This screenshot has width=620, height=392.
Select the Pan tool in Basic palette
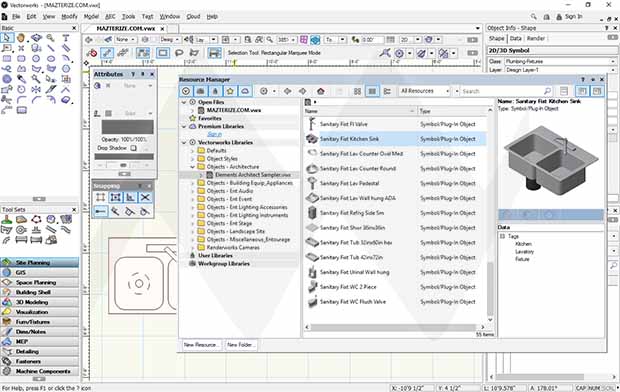pos(21,38)
